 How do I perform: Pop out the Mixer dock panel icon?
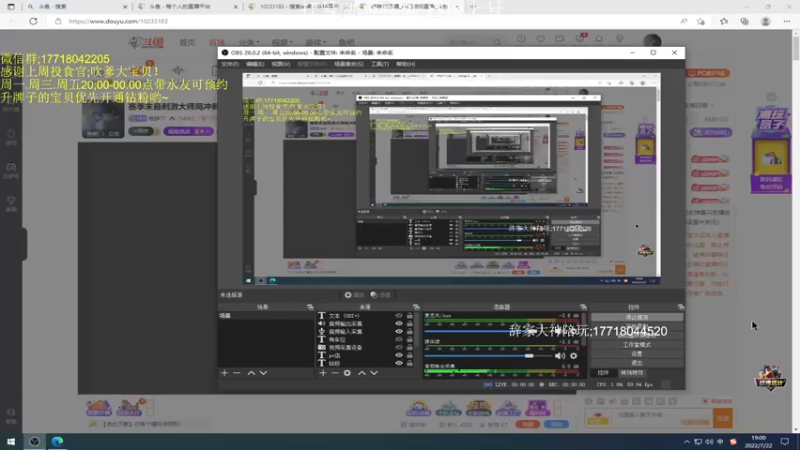(x=583, y=307)
